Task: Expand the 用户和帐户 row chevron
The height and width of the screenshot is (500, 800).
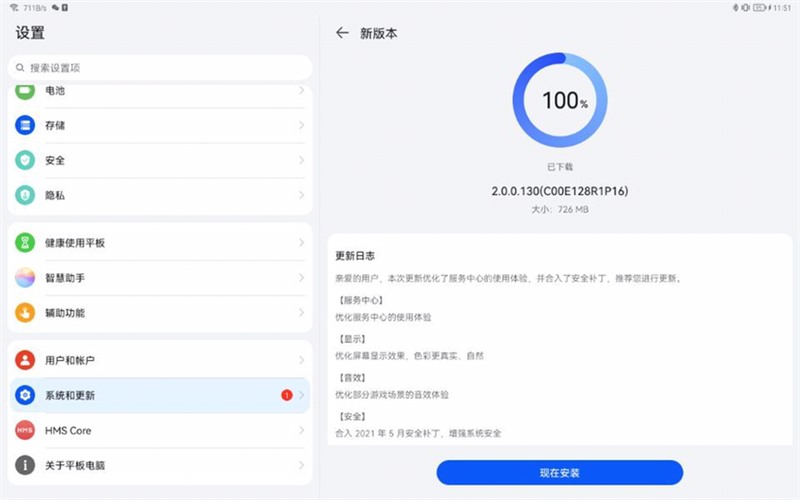Action: (302, 360)
